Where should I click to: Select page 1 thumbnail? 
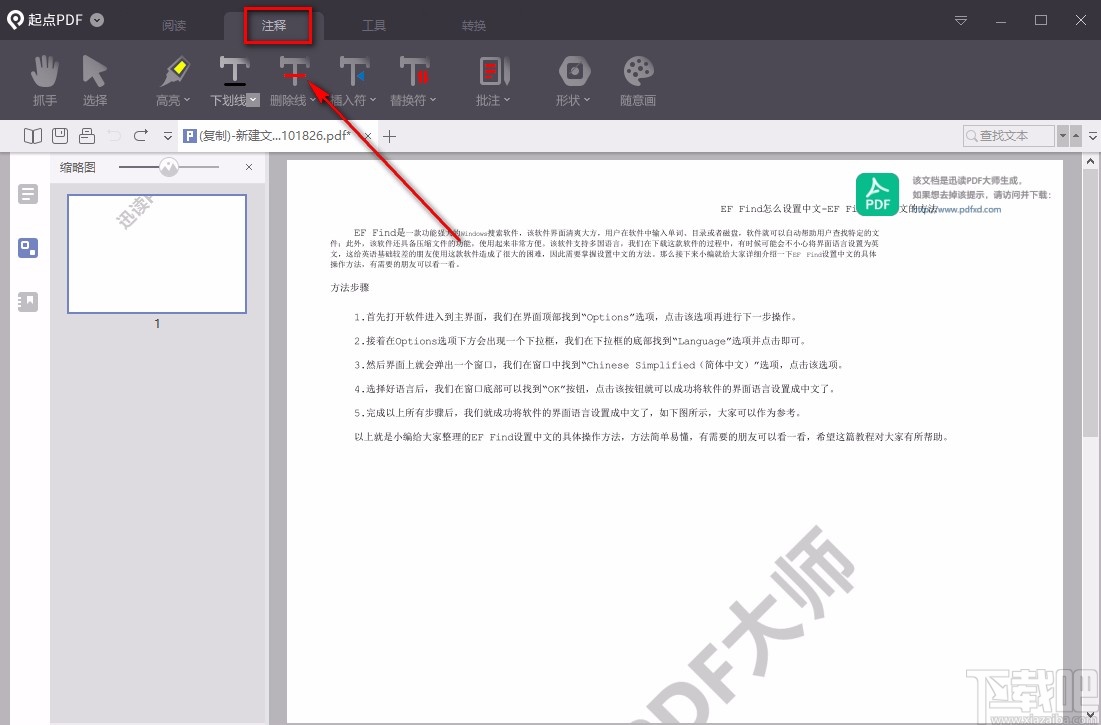[157, 253]
